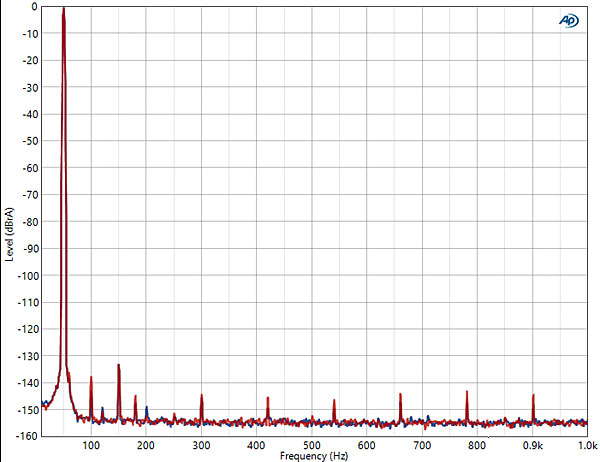Click the '0' value on the level axis
600x462 pixels.
point(34,7)
